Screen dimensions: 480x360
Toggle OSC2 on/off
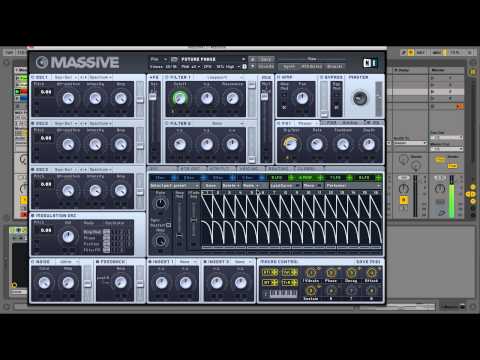[x=33, y=123]
